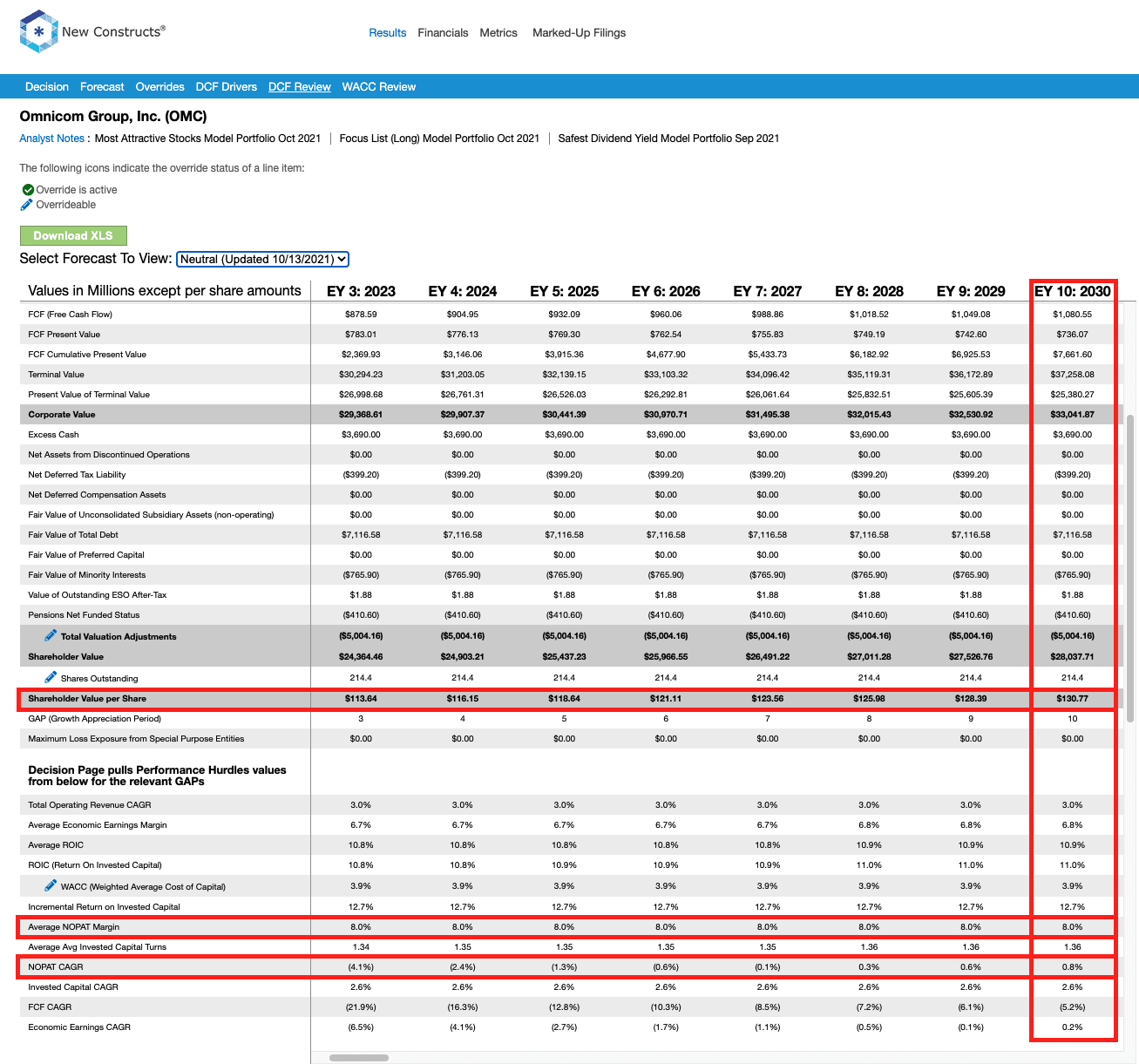
Task: Click the Average Economic Earnings Margin label
Action: click(x=98, y=825)
